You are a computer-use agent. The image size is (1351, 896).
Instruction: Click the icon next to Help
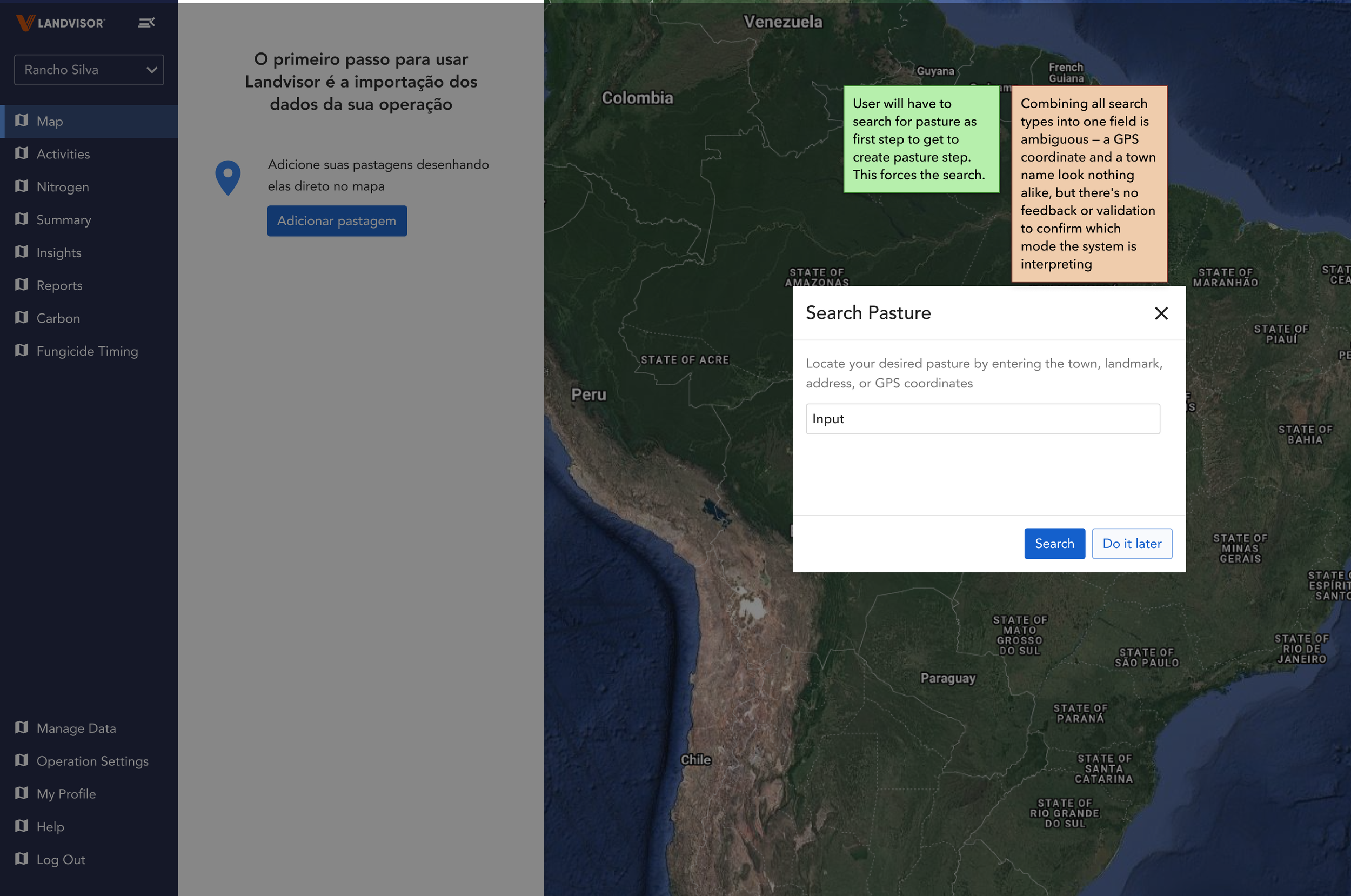[22, 826]
